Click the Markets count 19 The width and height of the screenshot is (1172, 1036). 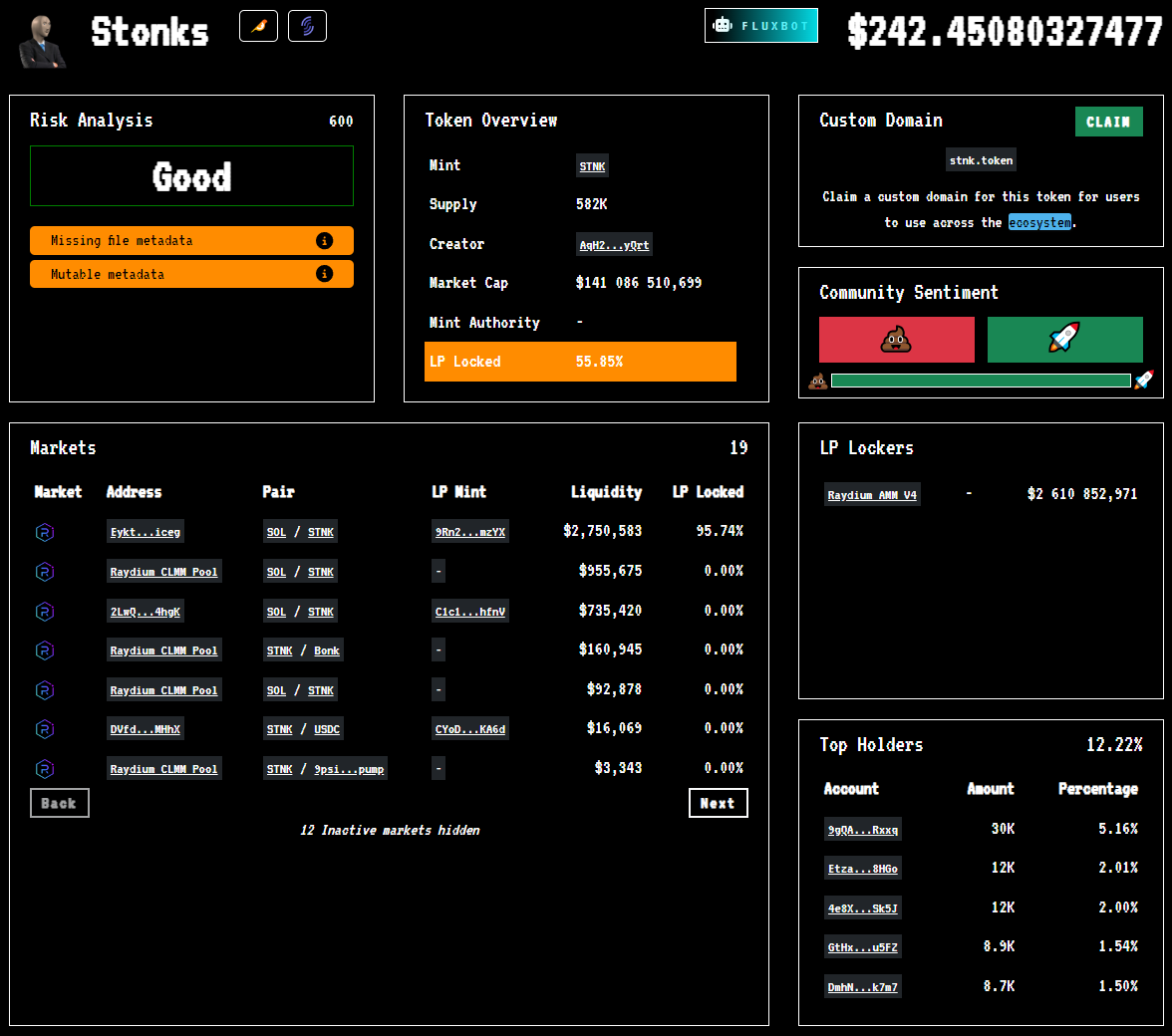click(x=738, y=447)
